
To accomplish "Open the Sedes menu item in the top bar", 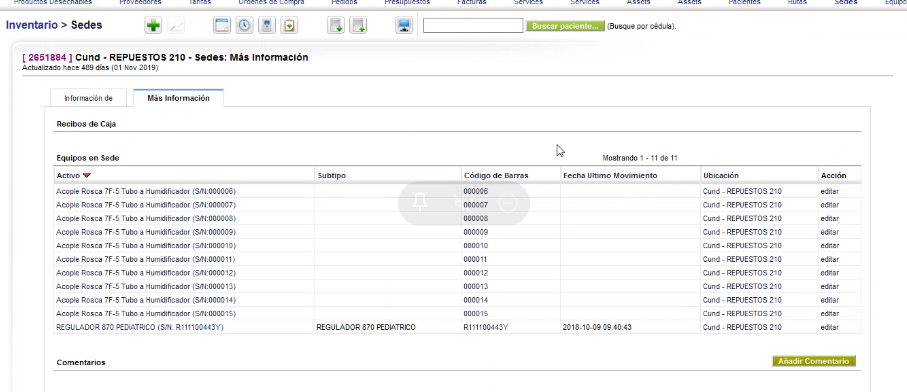I will pyautogui.click(x=846, y=2).
